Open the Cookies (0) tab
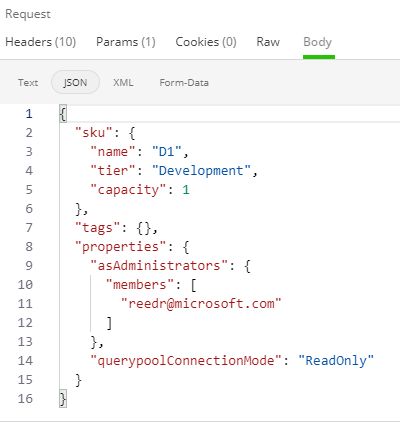Image resolution: width=400 pixels, height=422 pixels. [x=206, y=42]
